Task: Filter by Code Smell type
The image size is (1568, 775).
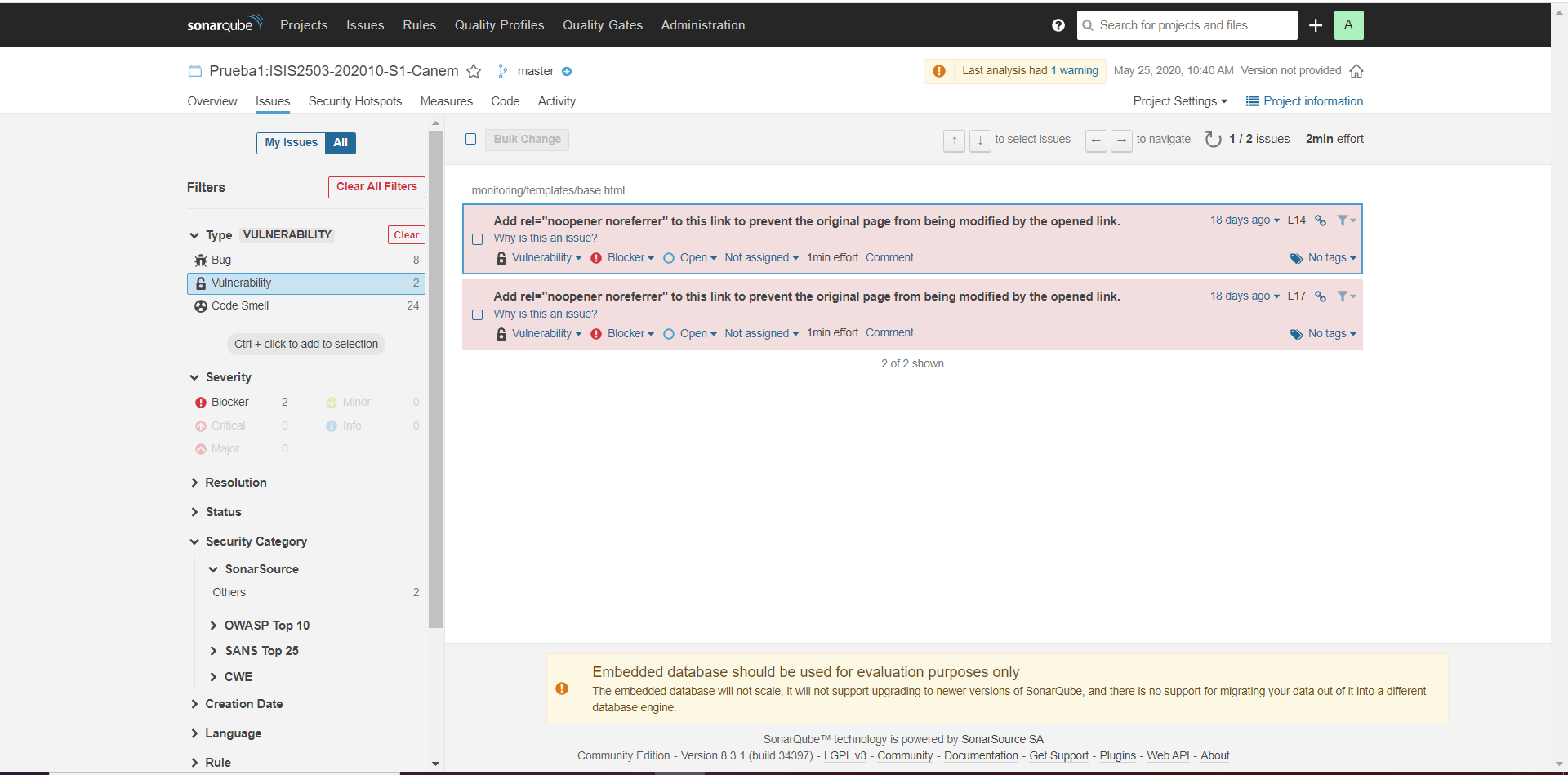Action: (306, 306)
